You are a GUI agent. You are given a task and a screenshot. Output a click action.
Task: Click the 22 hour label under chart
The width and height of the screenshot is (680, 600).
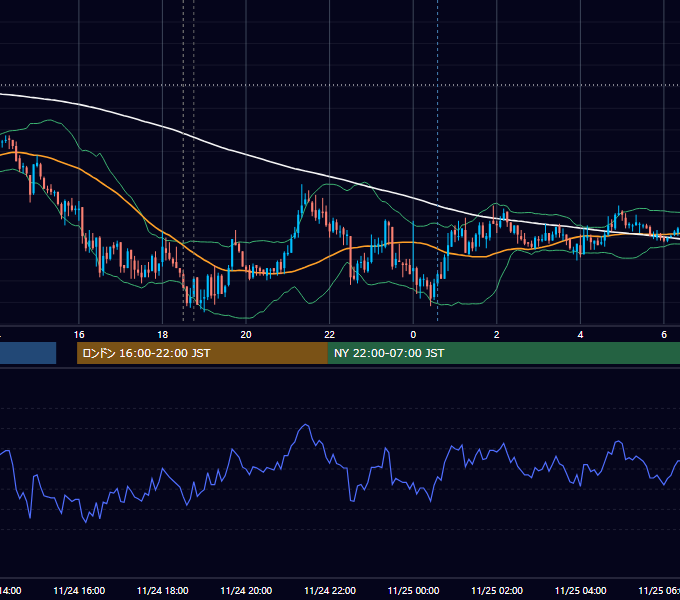click(330, 335)
